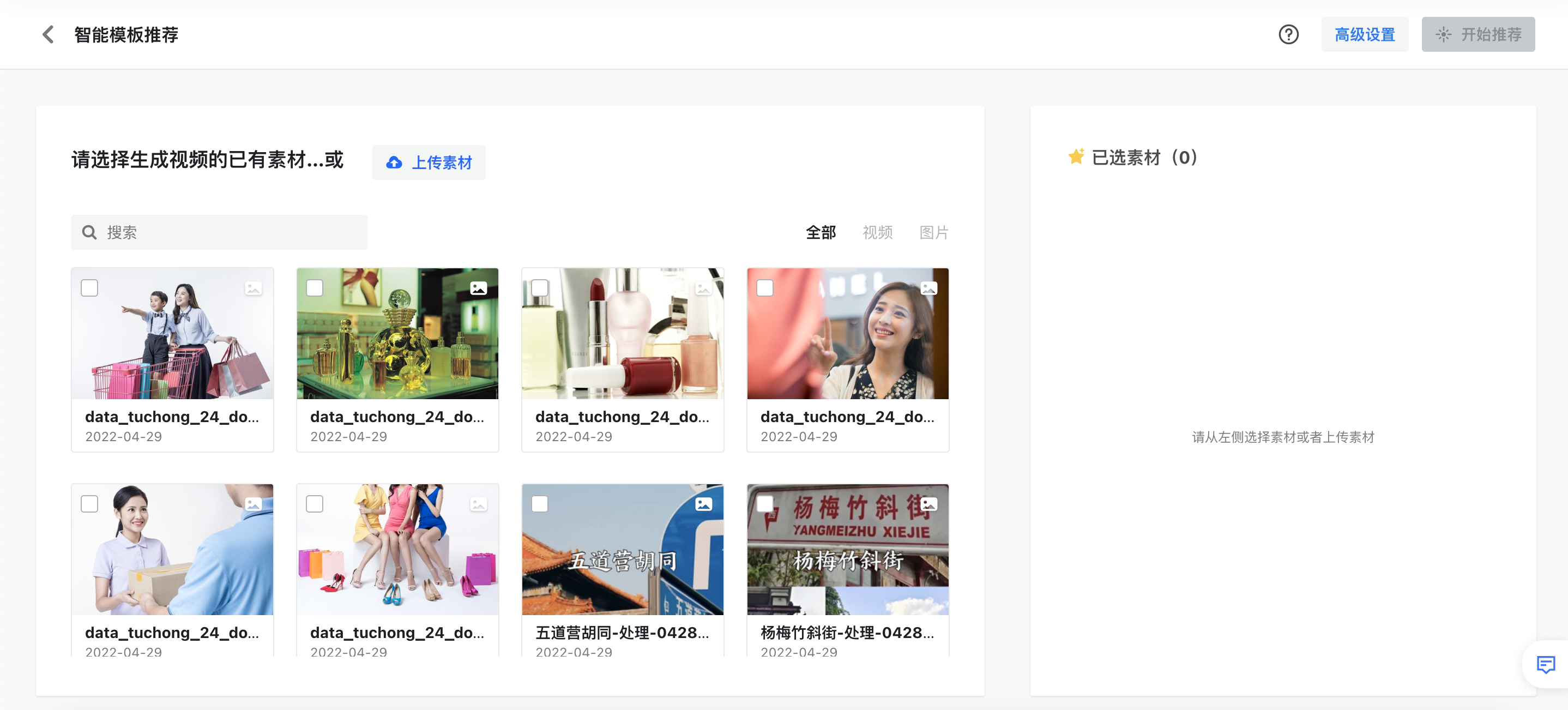Check the box on the shopping cart photo

tap(89, 288)
